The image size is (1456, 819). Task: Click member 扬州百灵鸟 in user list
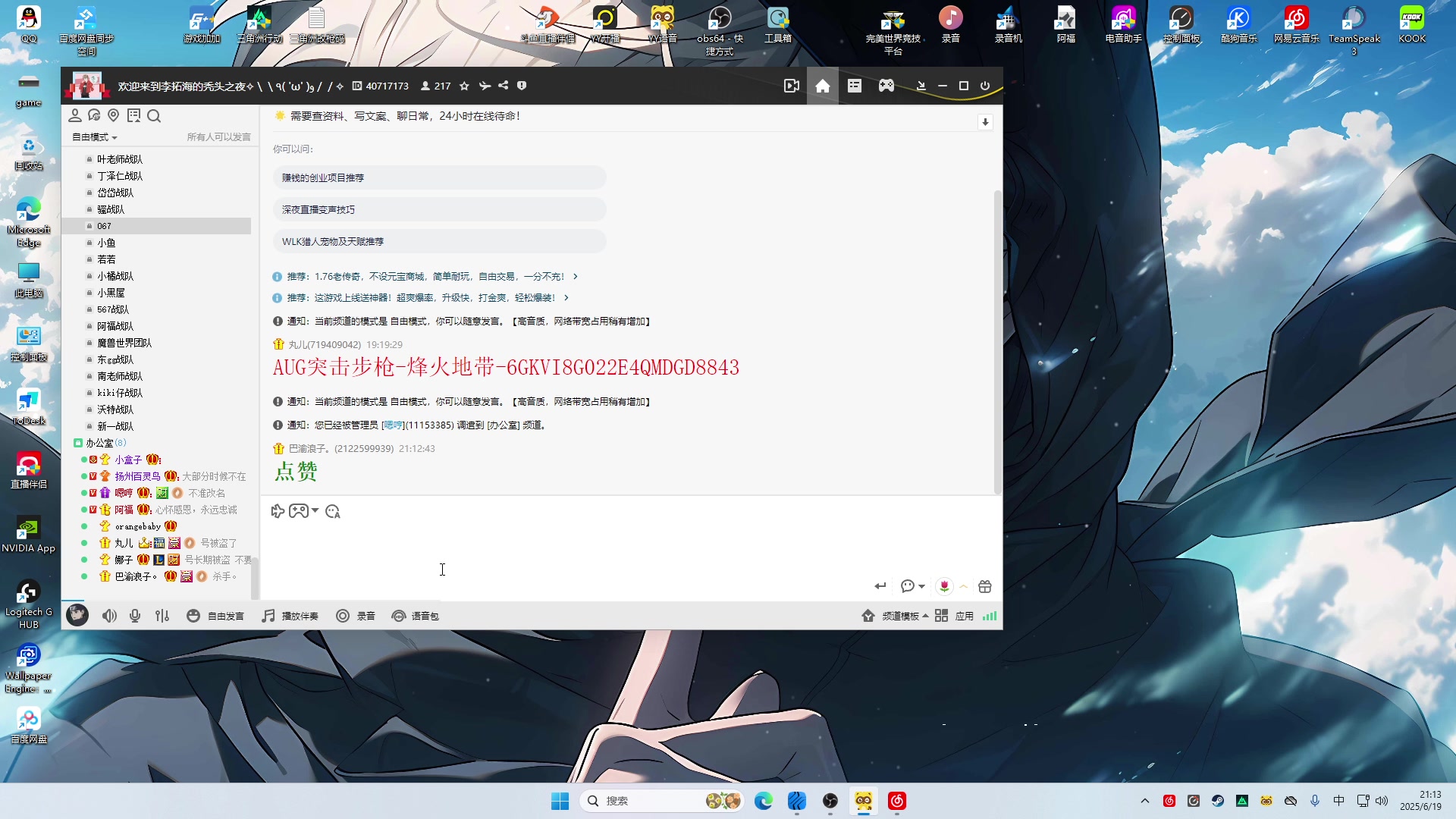(x=137, y=476)
